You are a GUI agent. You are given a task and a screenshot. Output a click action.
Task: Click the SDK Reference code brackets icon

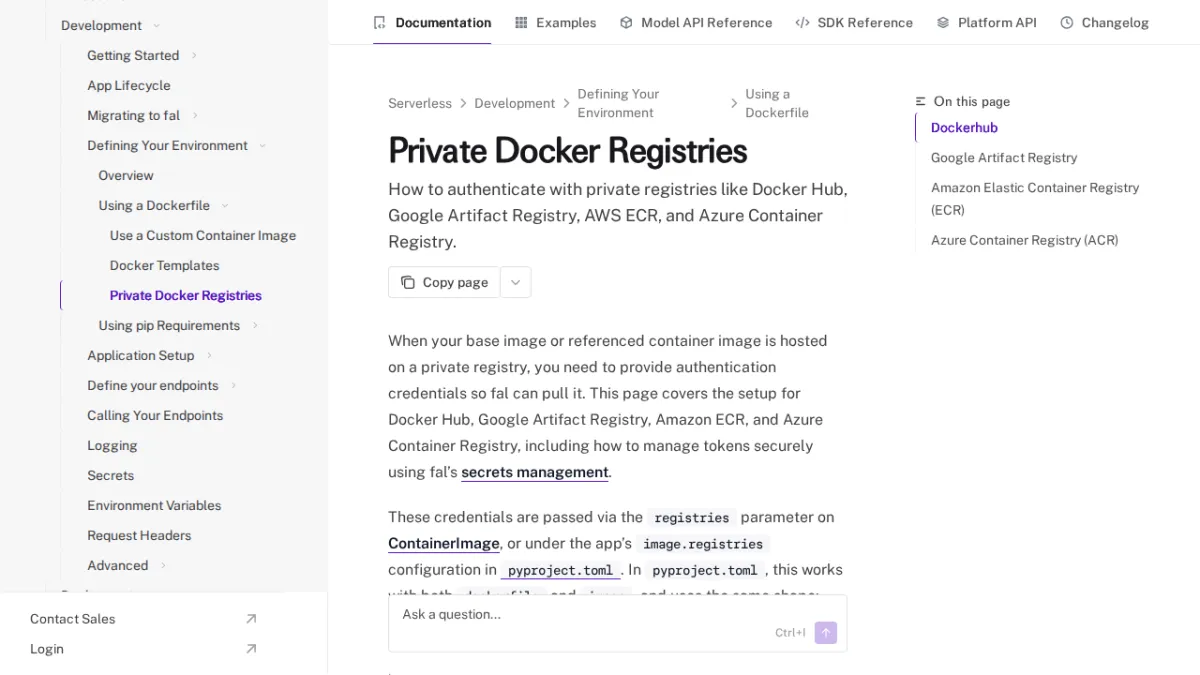click(802, 22)
